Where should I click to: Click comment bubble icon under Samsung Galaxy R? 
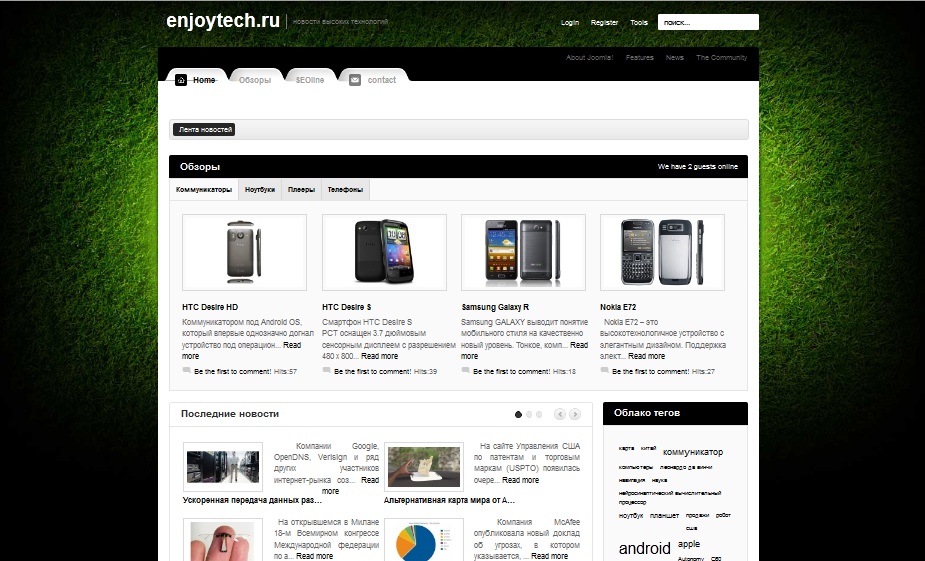click(x=465, y=370)
